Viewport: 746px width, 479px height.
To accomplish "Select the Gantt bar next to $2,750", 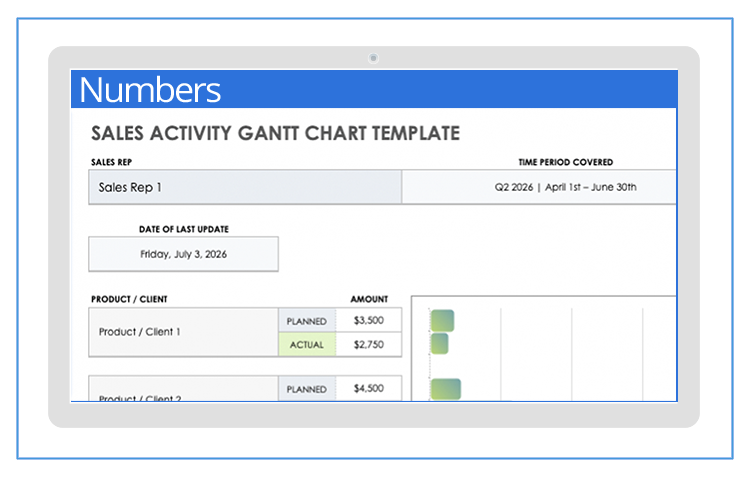I will (x=440, y=343).
